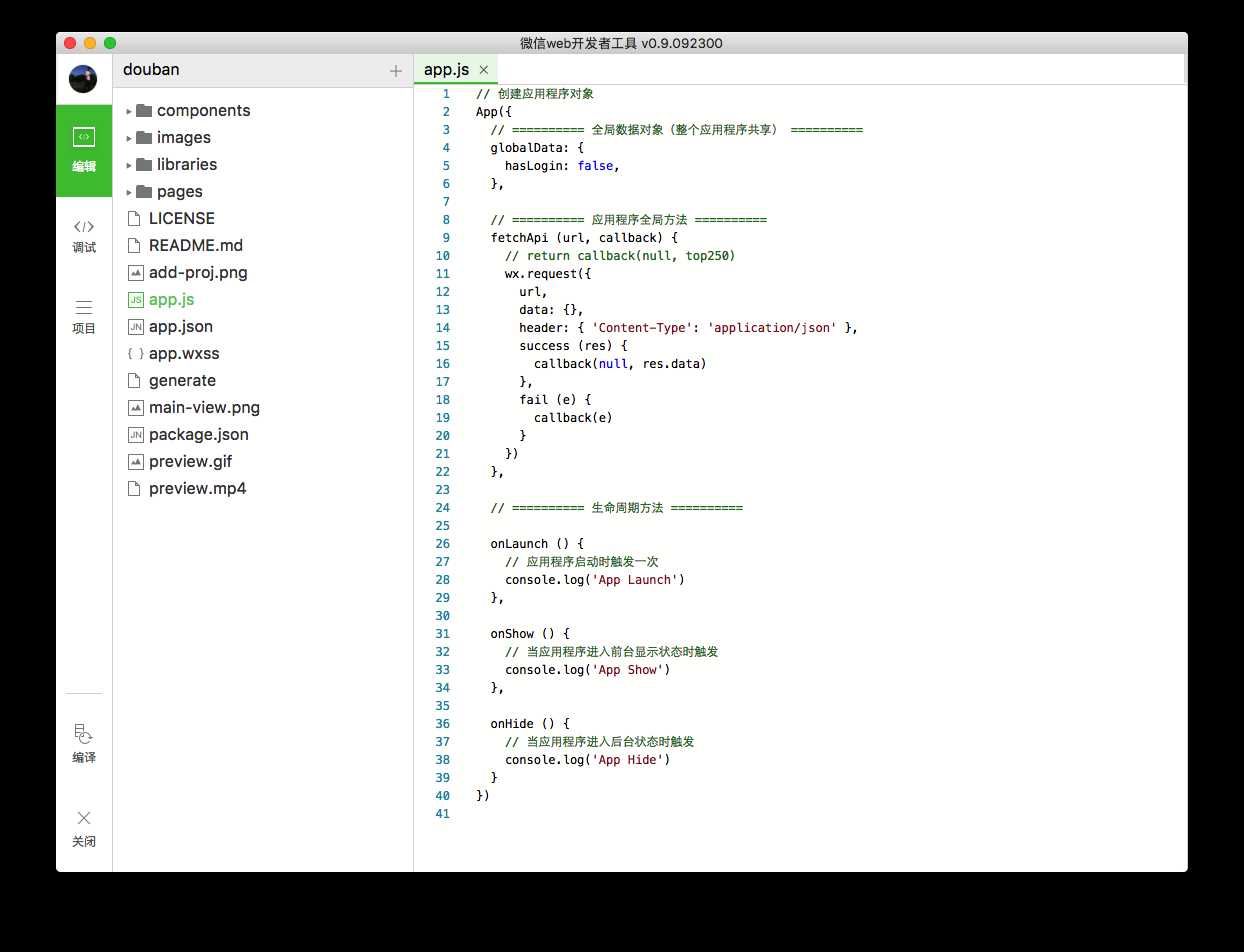This screenshot has width=1244, height=952.
Task: Click the 'Content-Type' string in code
Action: point(648,328)
